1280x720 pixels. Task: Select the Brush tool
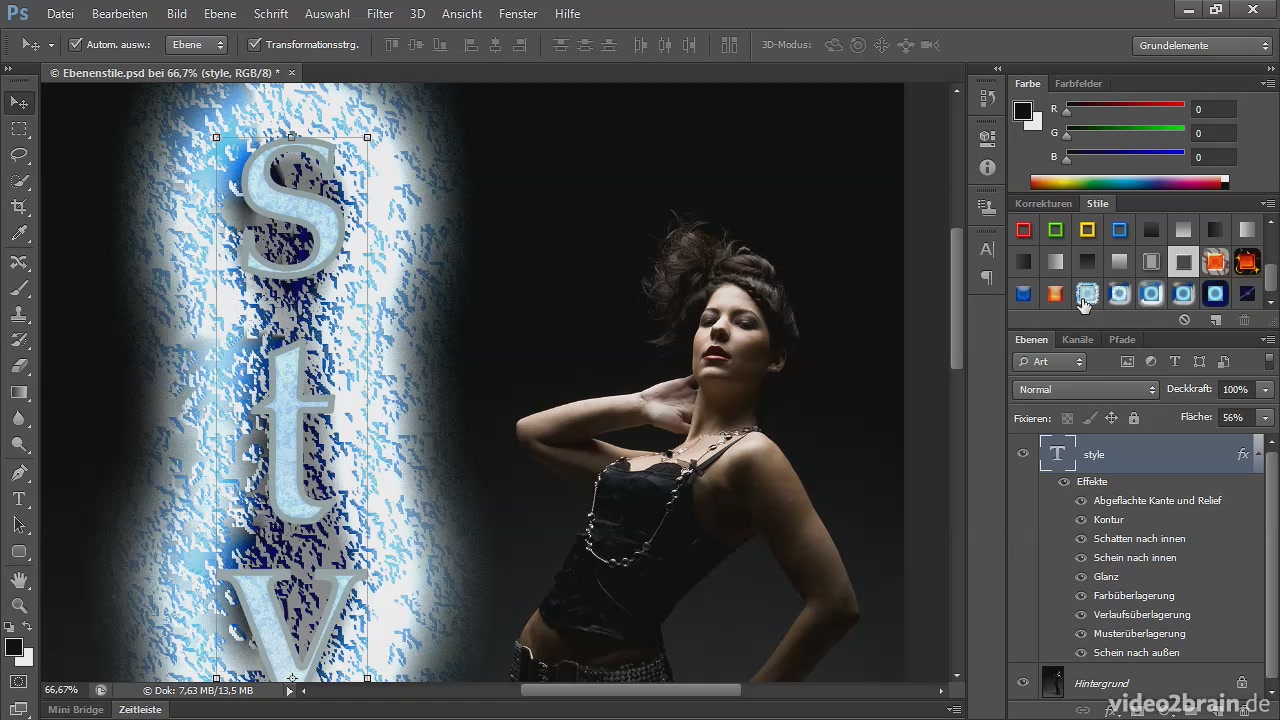click(19, 288)
